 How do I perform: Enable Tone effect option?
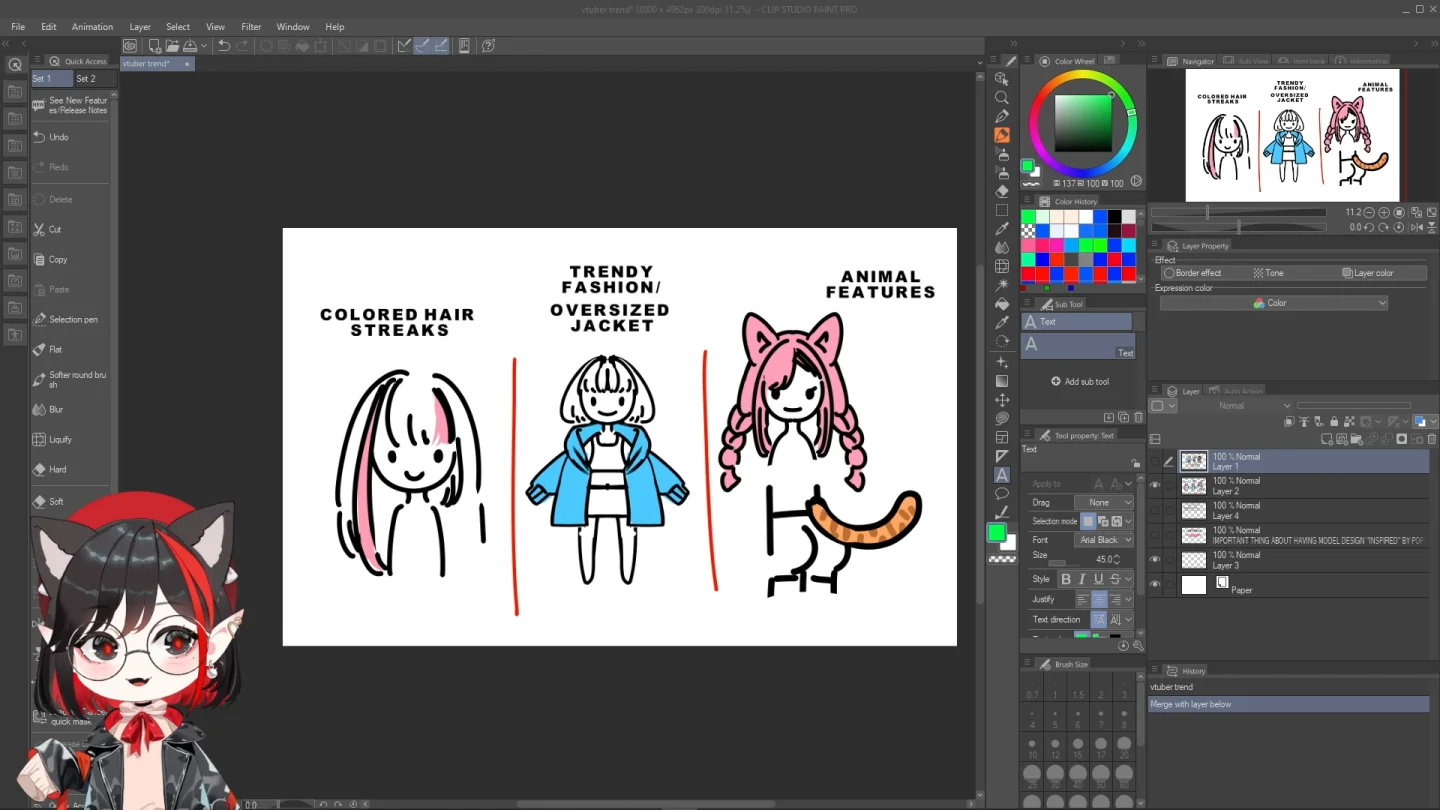[x=1269, y=273]
